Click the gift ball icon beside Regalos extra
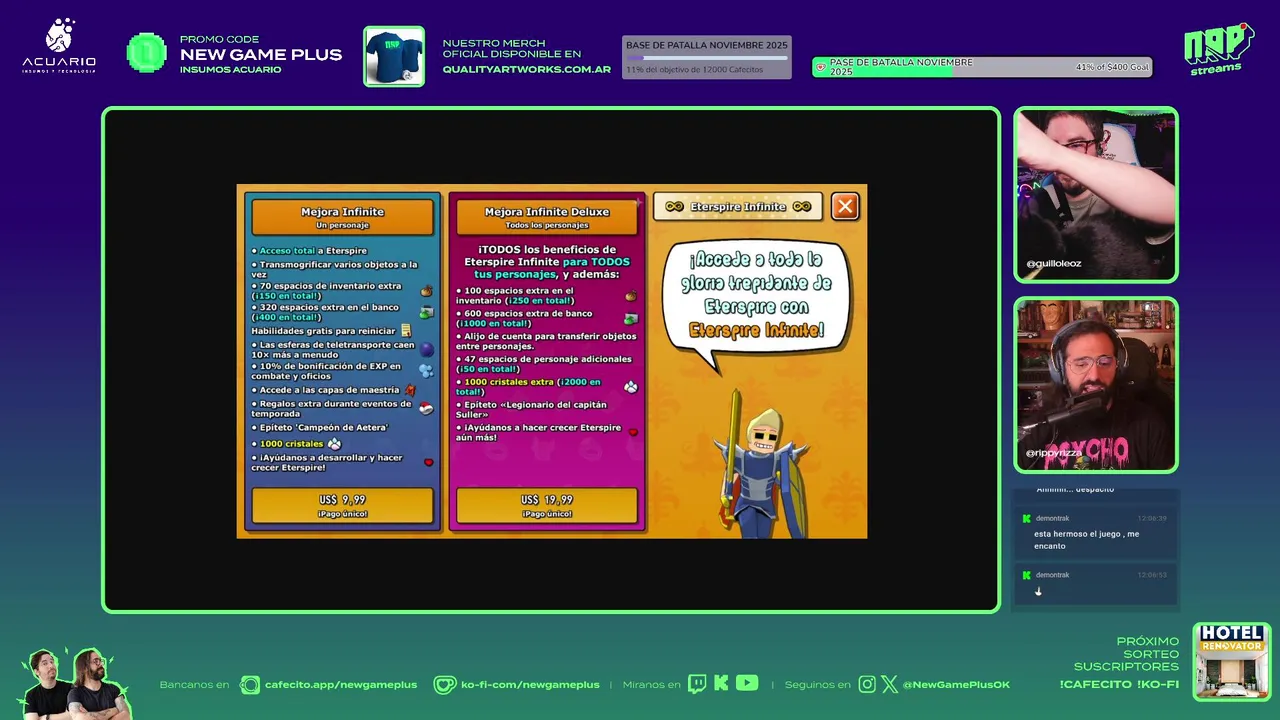Image resolution: width=1280 pixels, height=720 pixels. [x=426, y=409]
